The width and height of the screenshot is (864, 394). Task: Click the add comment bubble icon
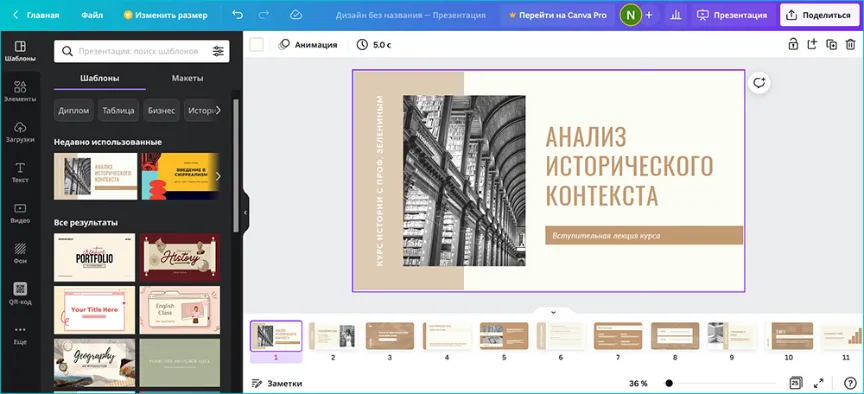pos(759,83)
